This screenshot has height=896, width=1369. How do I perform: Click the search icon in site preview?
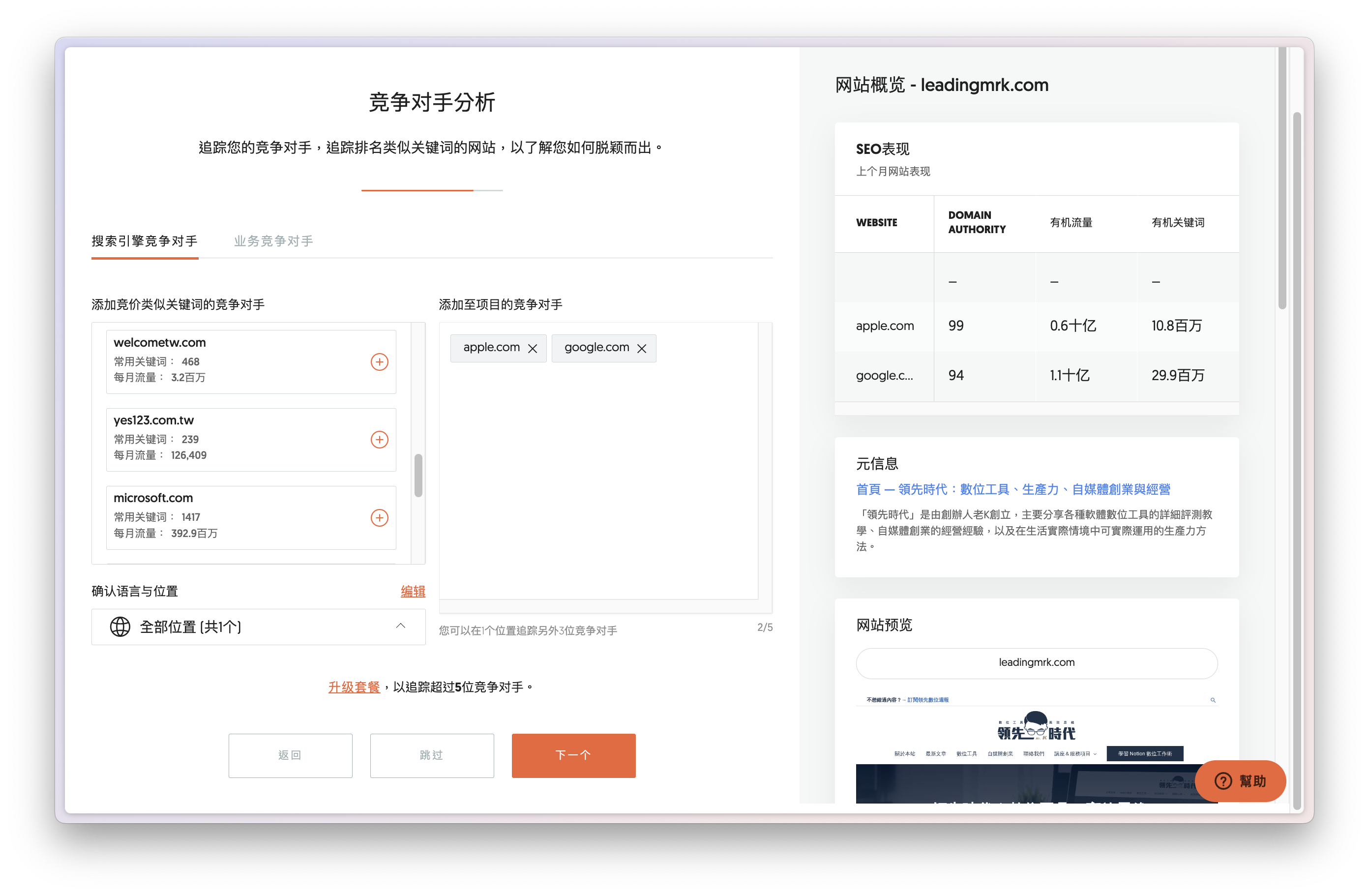tap(1213, 699)
